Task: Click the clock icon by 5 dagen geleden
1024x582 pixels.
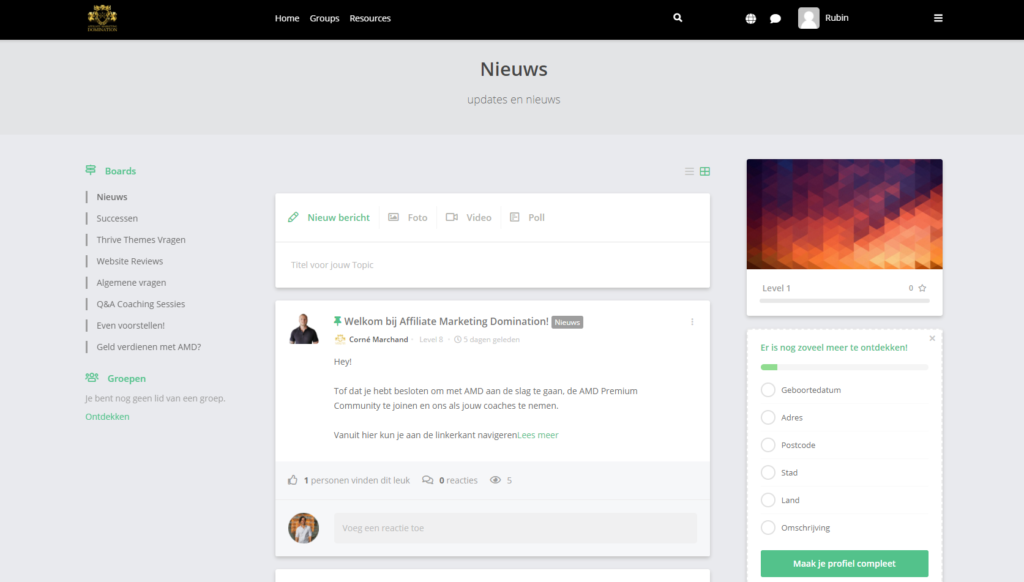Action: click(x=458, y=340)
